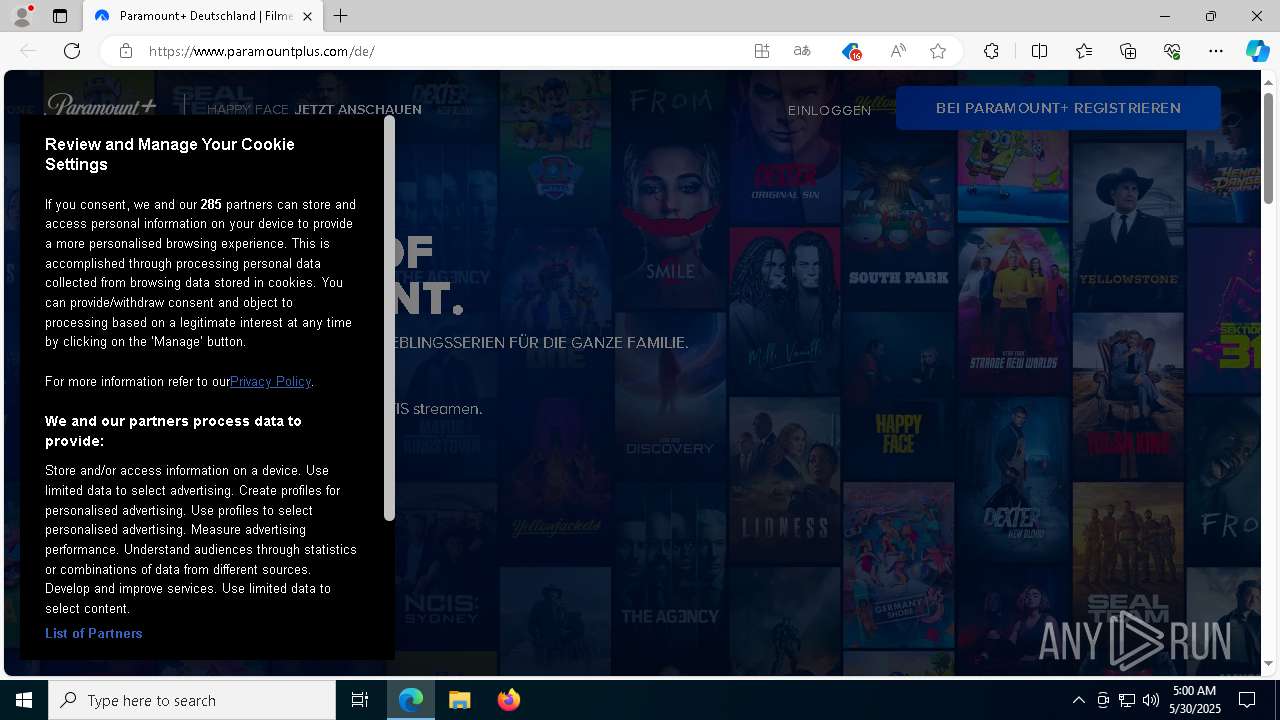The image size is (1280, 720).
Task: Select the Yellowstone poster thumbnail
Action: coord(1128,223)
